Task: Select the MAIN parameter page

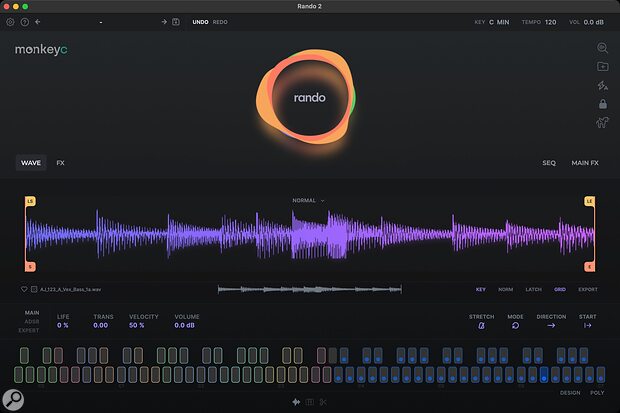Action: [x=32, y=313]
